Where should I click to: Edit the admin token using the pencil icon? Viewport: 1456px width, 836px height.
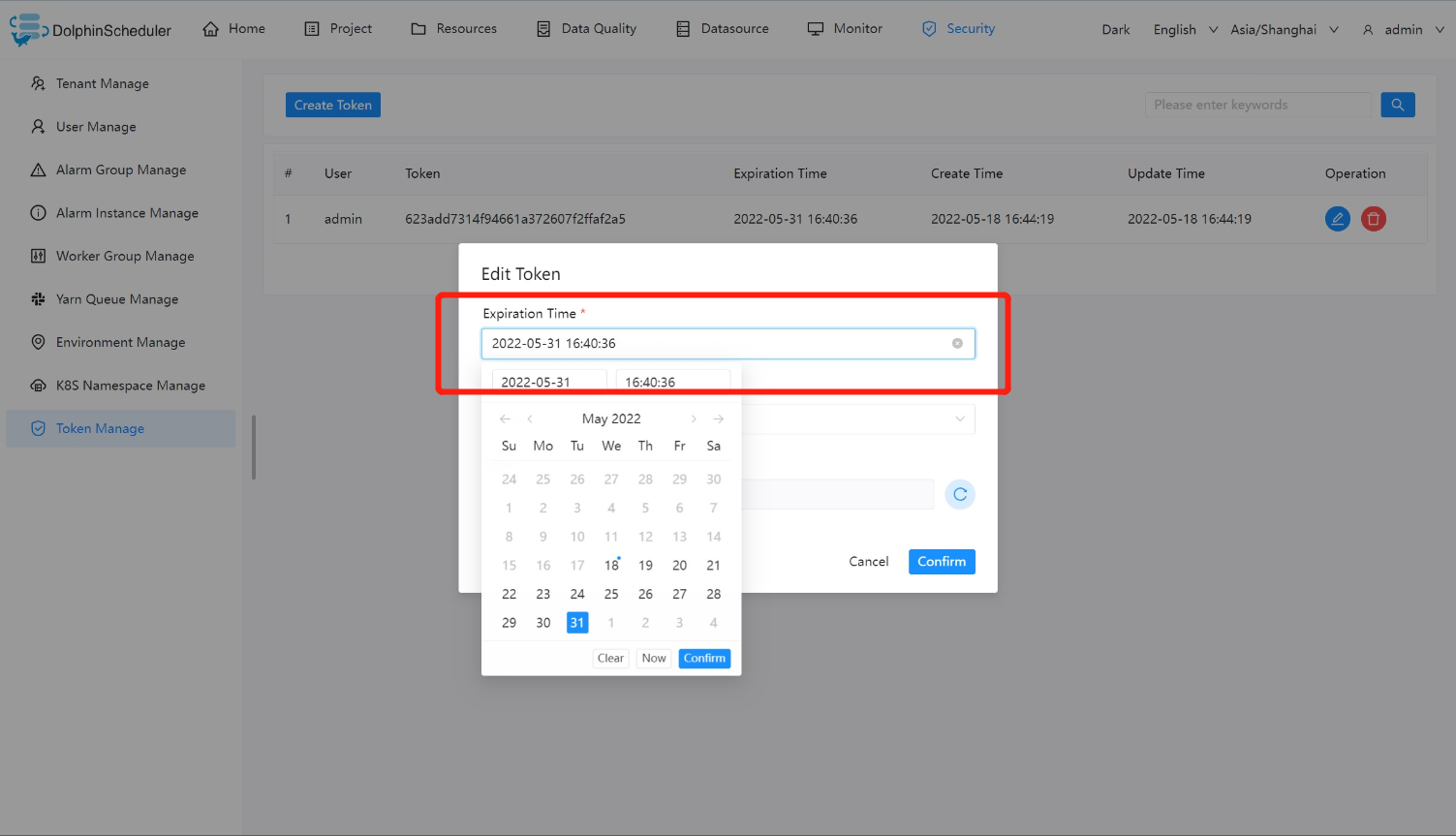click(x=1338, y=219)
